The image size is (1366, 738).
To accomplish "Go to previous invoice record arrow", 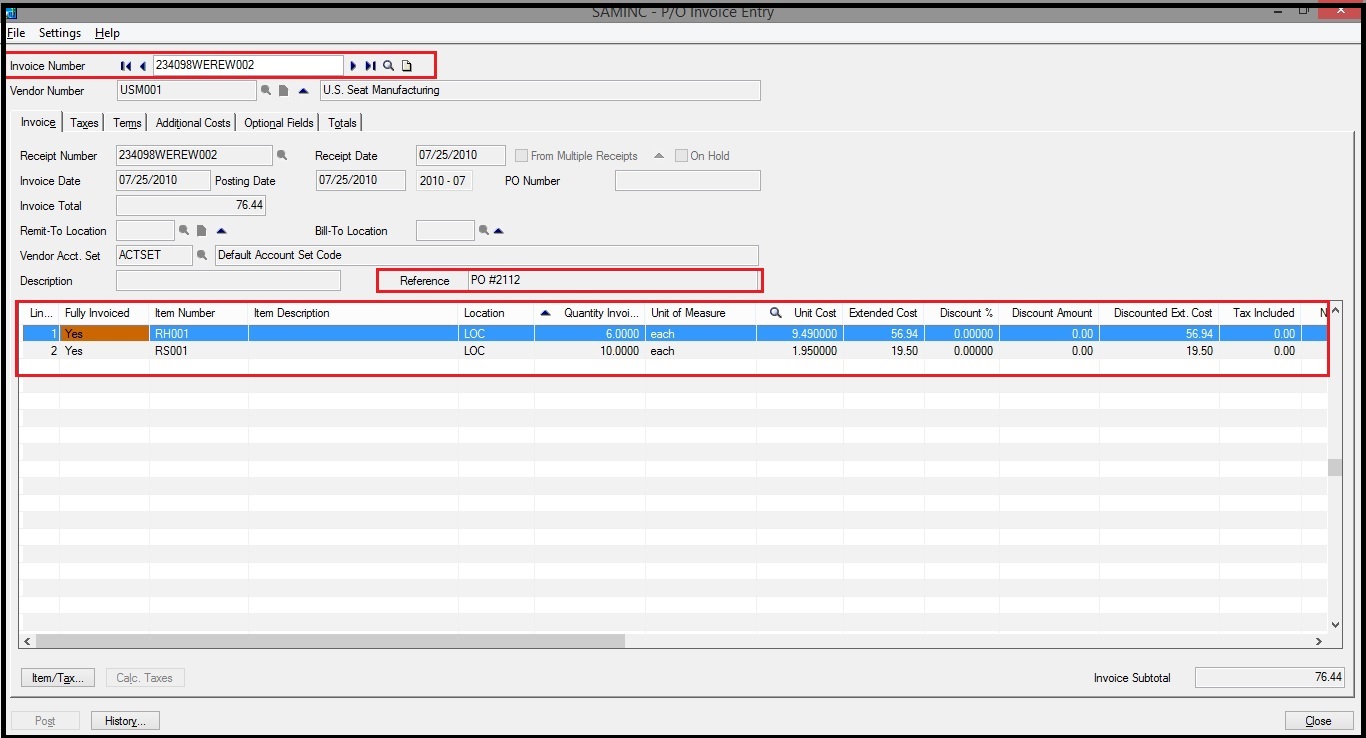I will 143,66.
